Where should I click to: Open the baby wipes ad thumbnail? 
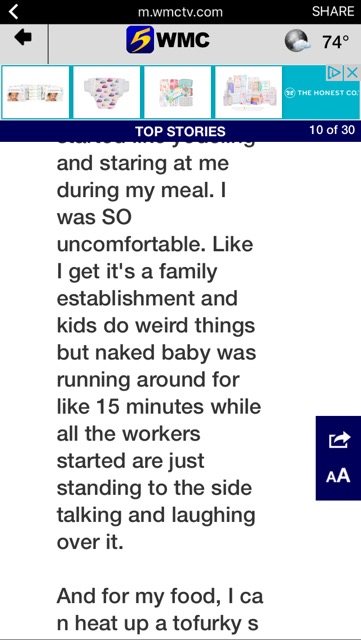[x=36, y=92]
